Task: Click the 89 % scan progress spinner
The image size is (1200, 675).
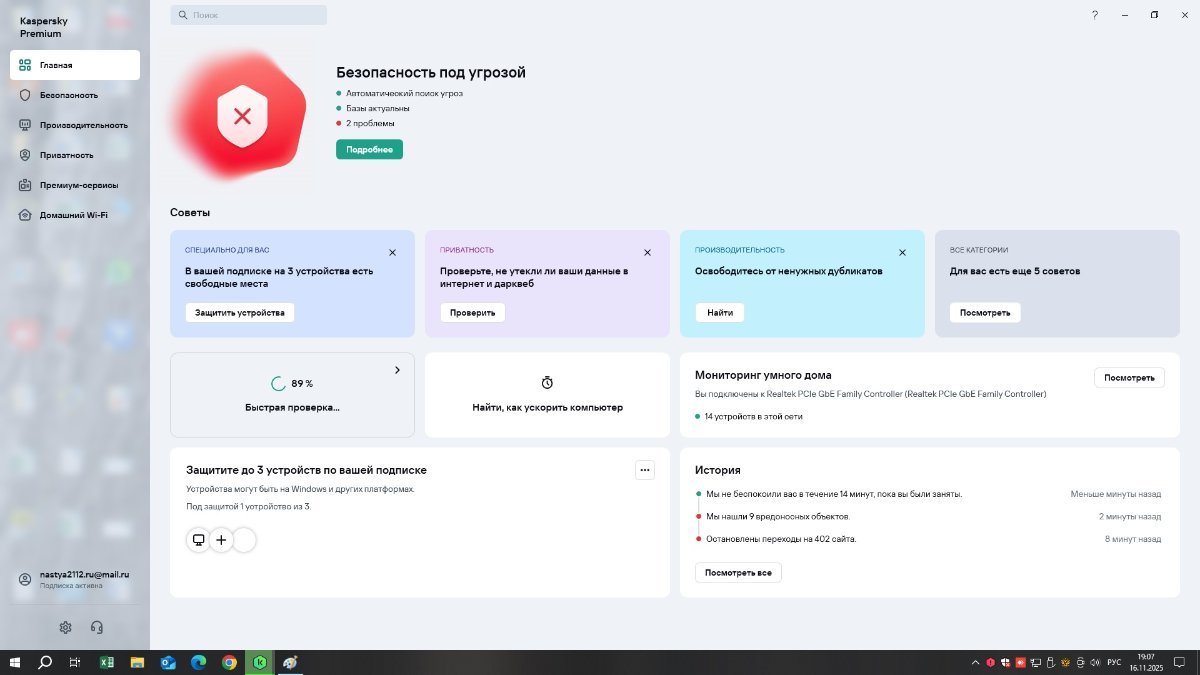Action: coord(278,384)
